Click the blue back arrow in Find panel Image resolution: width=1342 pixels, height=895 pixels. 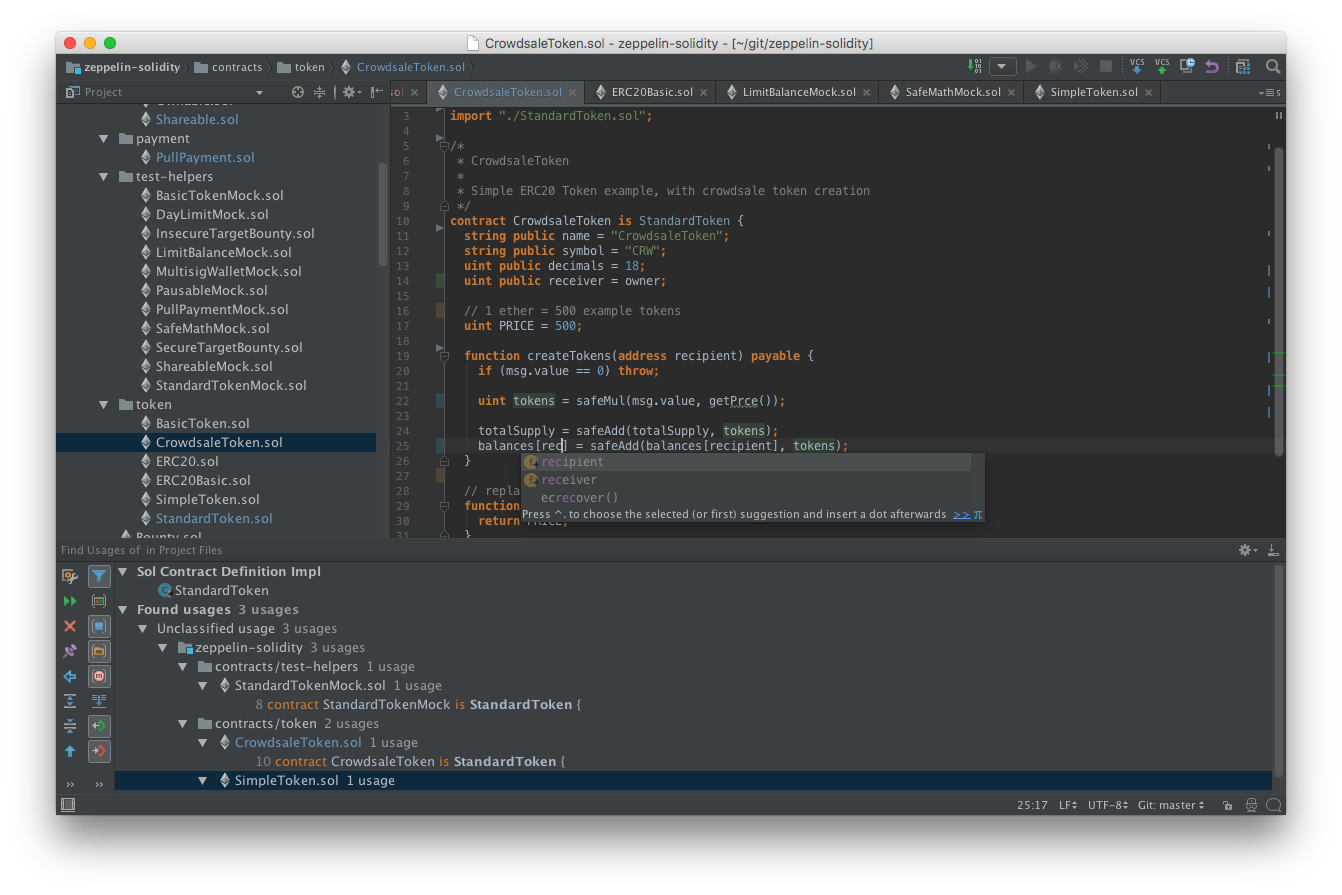click(x=70, y=676)
